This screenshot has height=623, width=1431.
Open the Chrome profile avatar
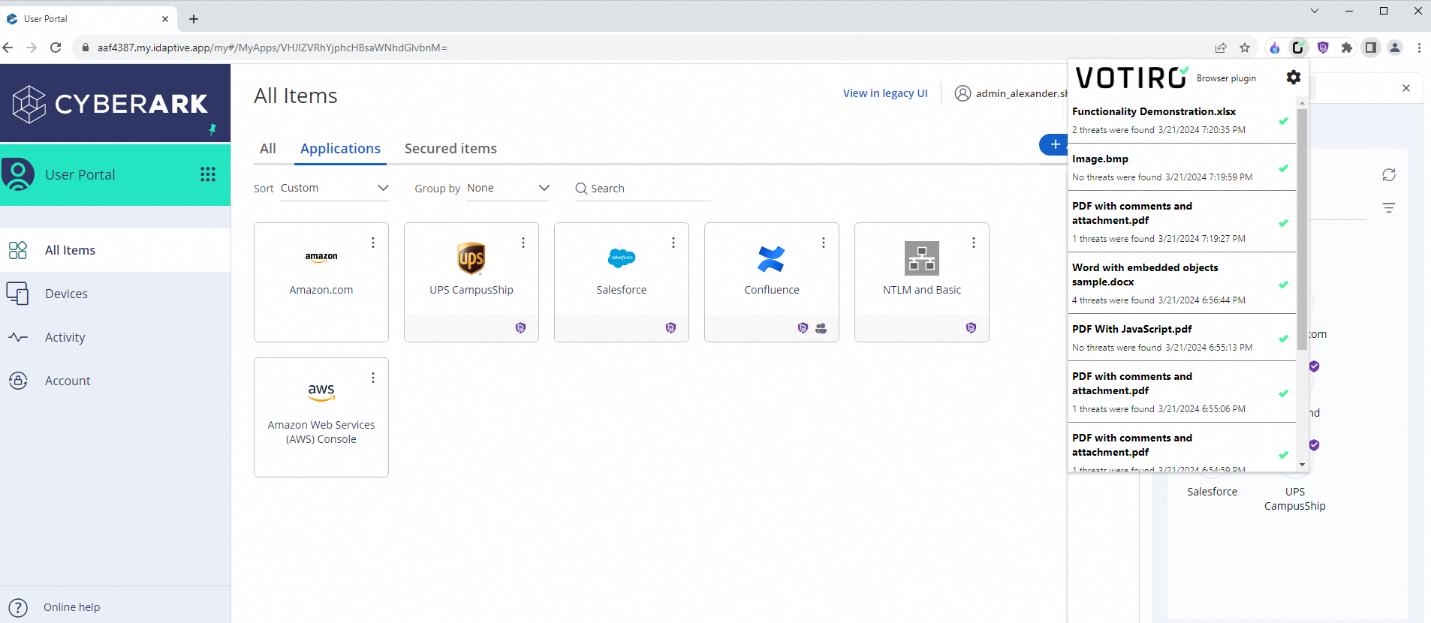(1395, 47)
